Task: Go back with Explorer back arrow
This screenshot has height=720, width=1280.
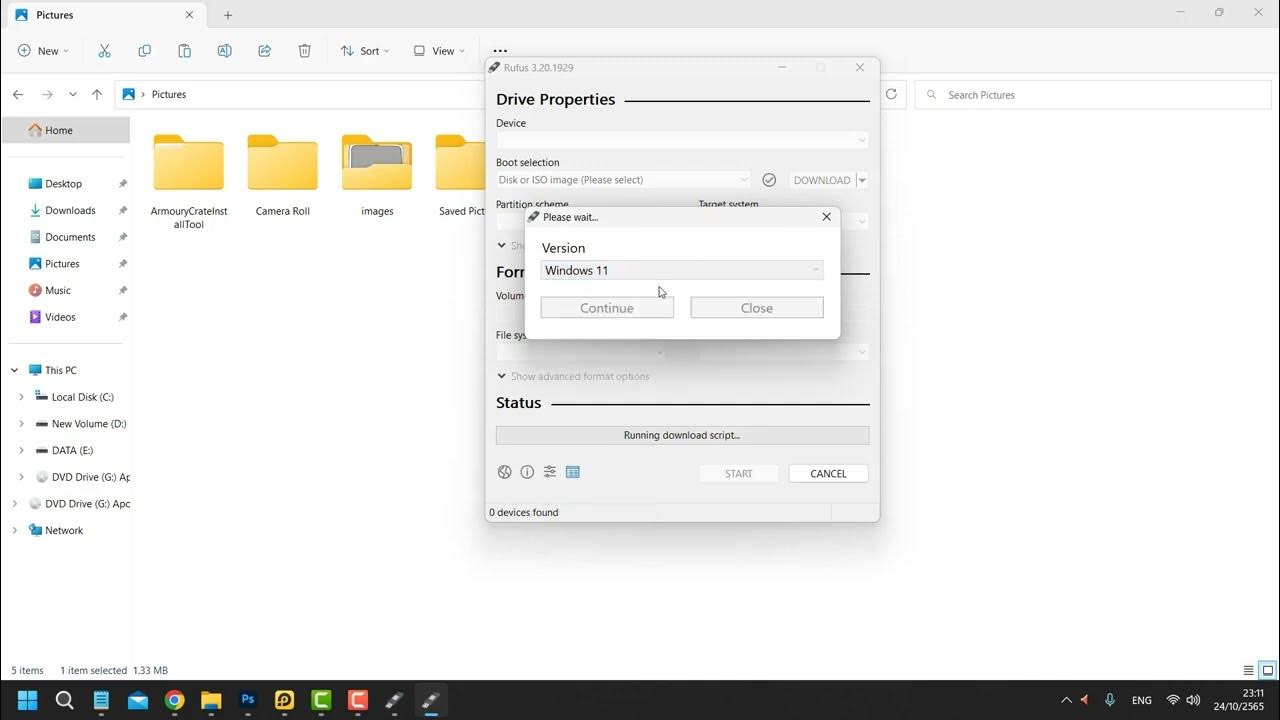Action: (18, 94)
